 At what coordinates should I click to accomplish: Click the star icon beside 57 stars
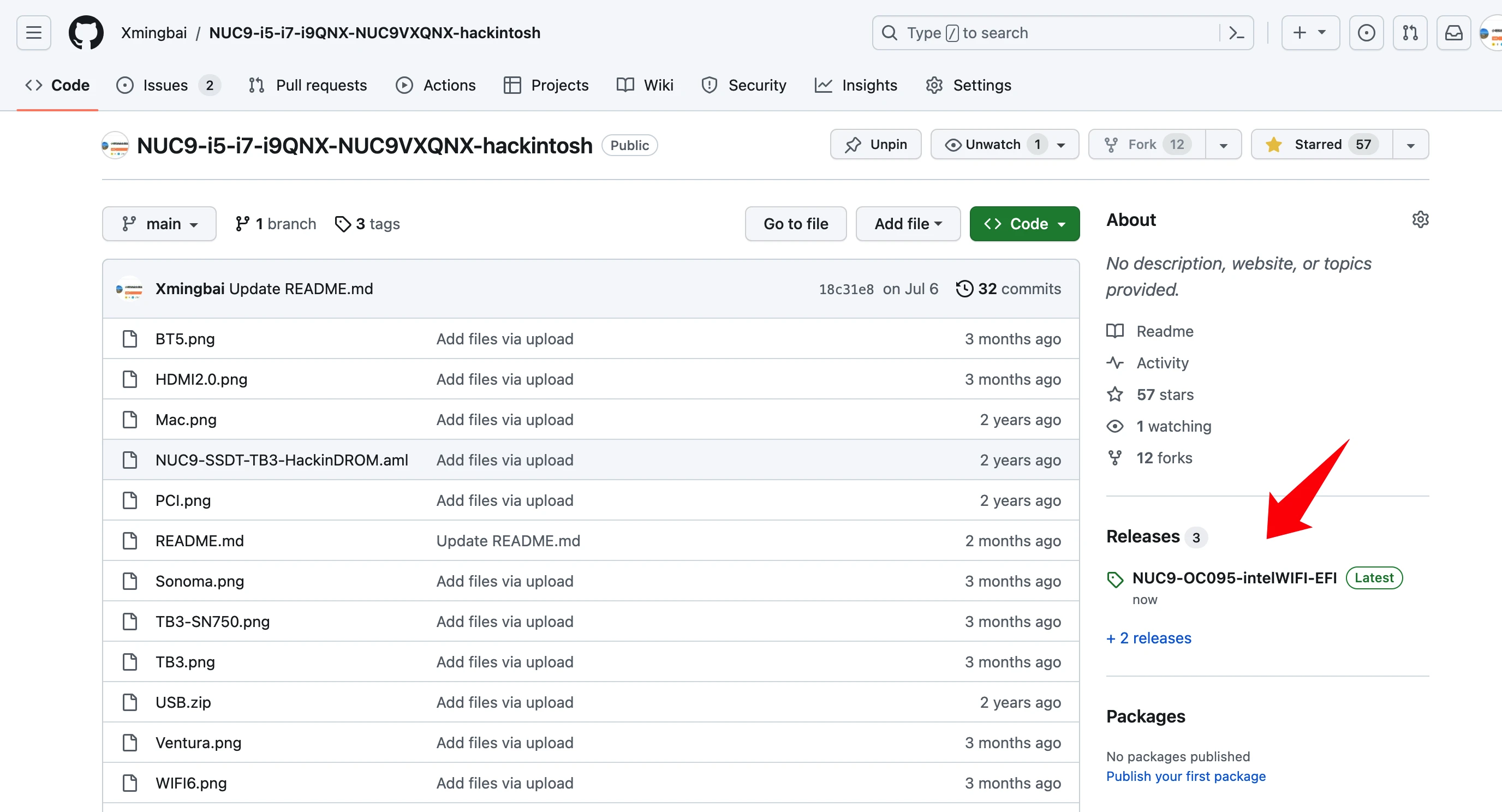[x=1115, y=395]
